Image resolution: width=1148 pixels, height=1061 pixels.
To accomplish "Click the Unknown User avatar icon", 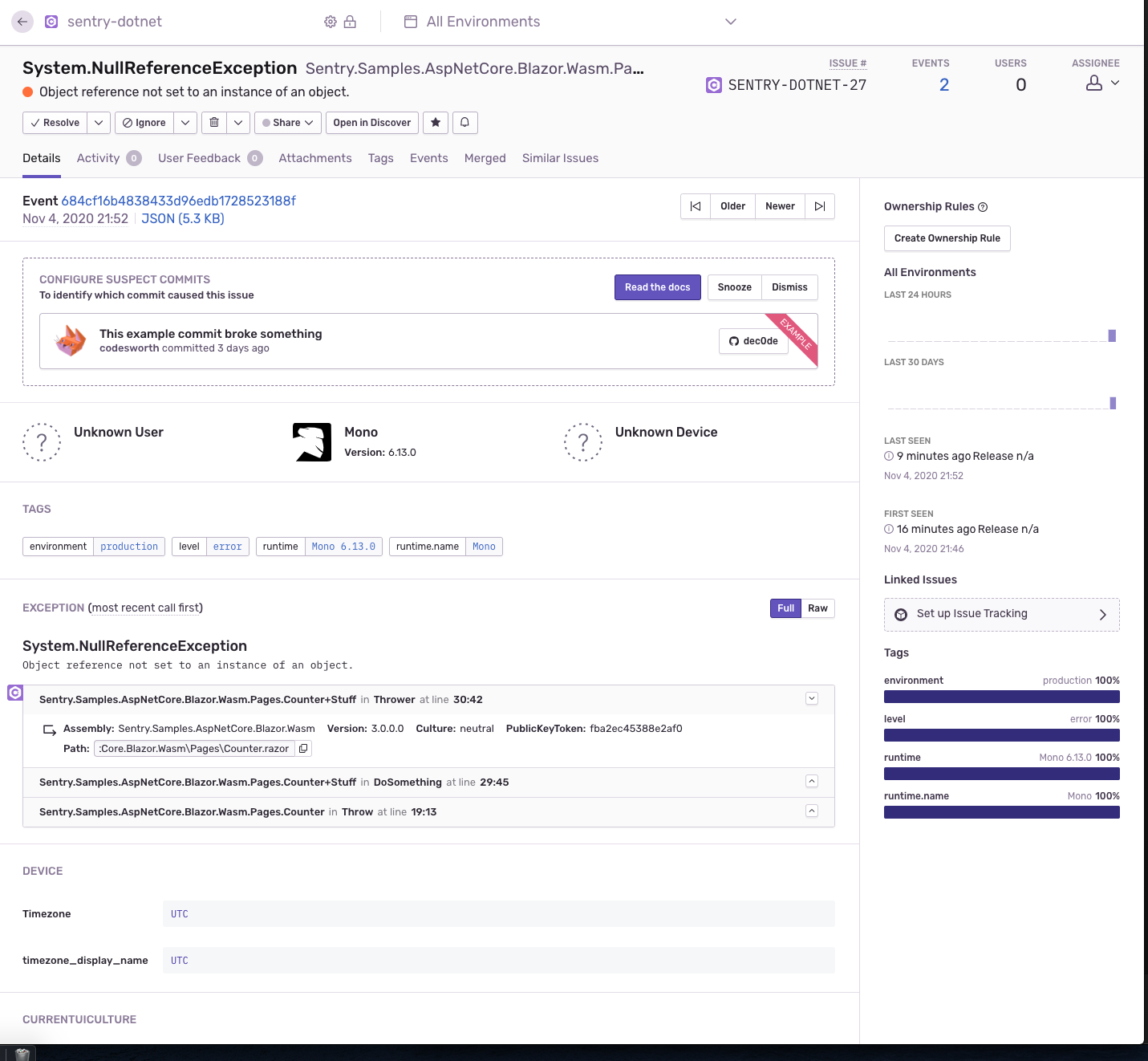I will coord(42,442).
